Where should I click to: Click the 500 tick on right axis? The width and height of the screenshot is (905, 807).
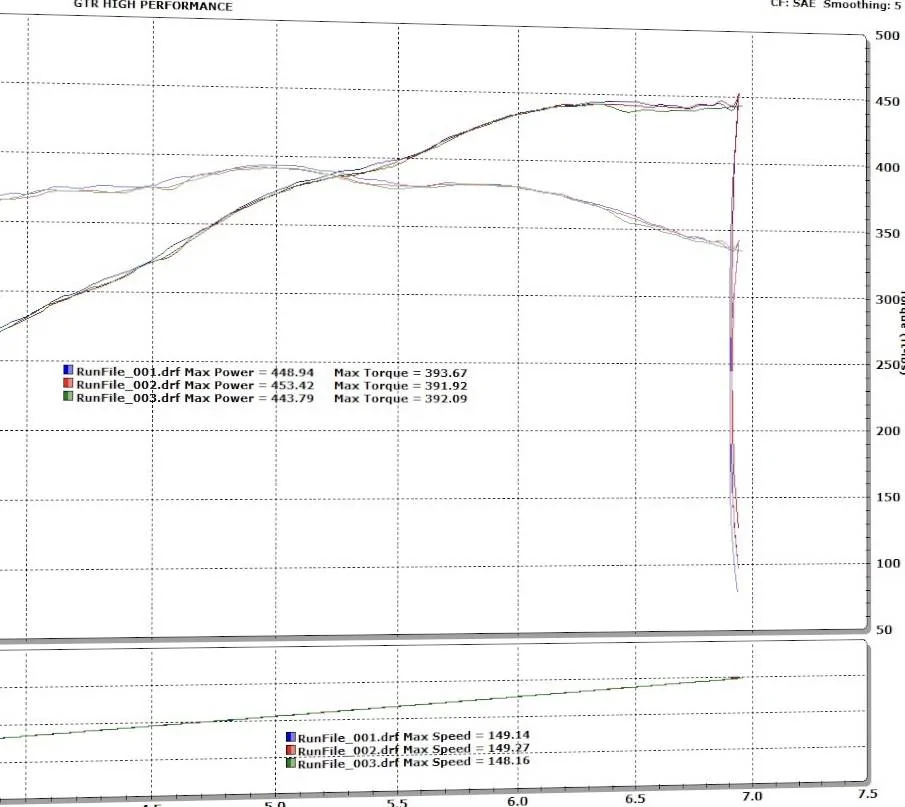[x=887, y=36]
